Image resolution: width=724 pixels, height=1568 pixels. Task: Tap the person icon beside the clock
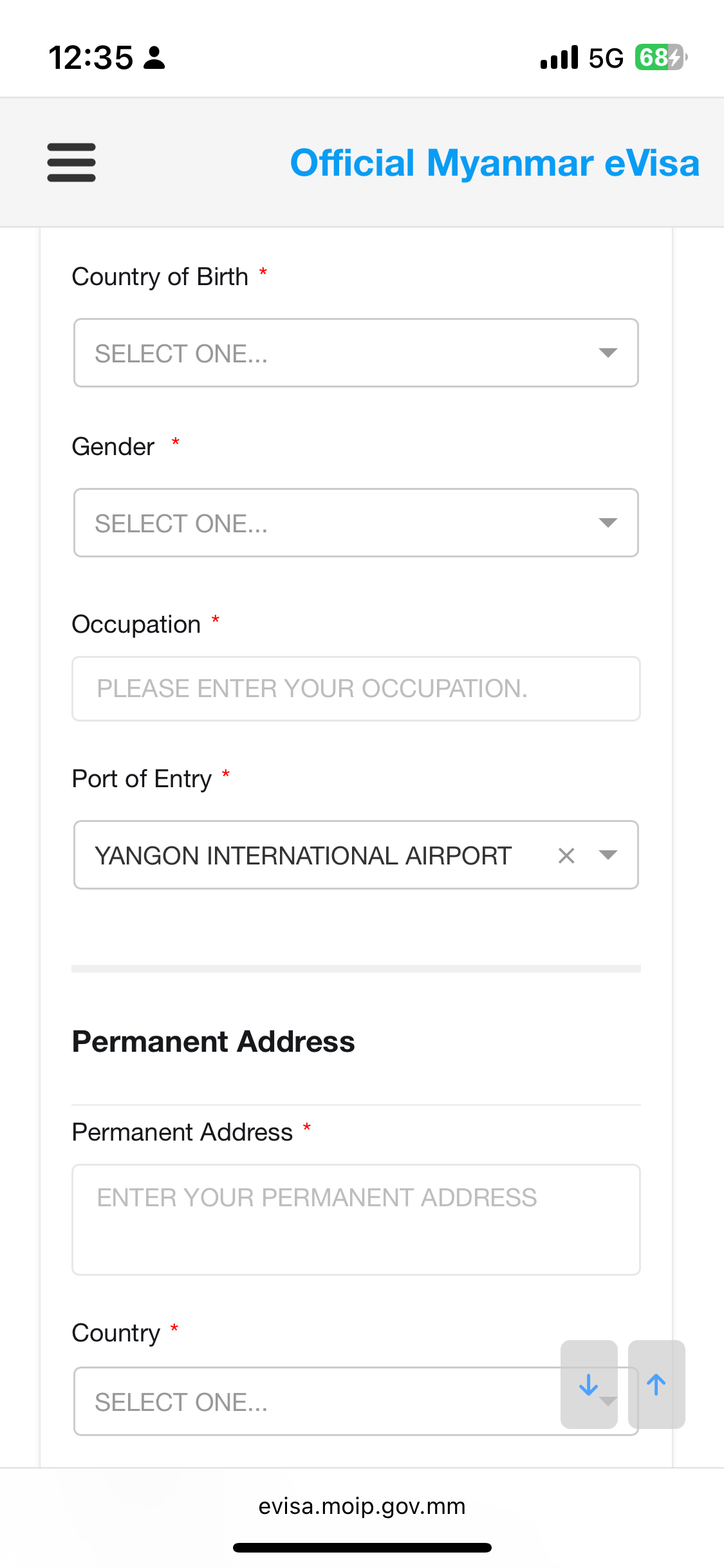[154, 58]
